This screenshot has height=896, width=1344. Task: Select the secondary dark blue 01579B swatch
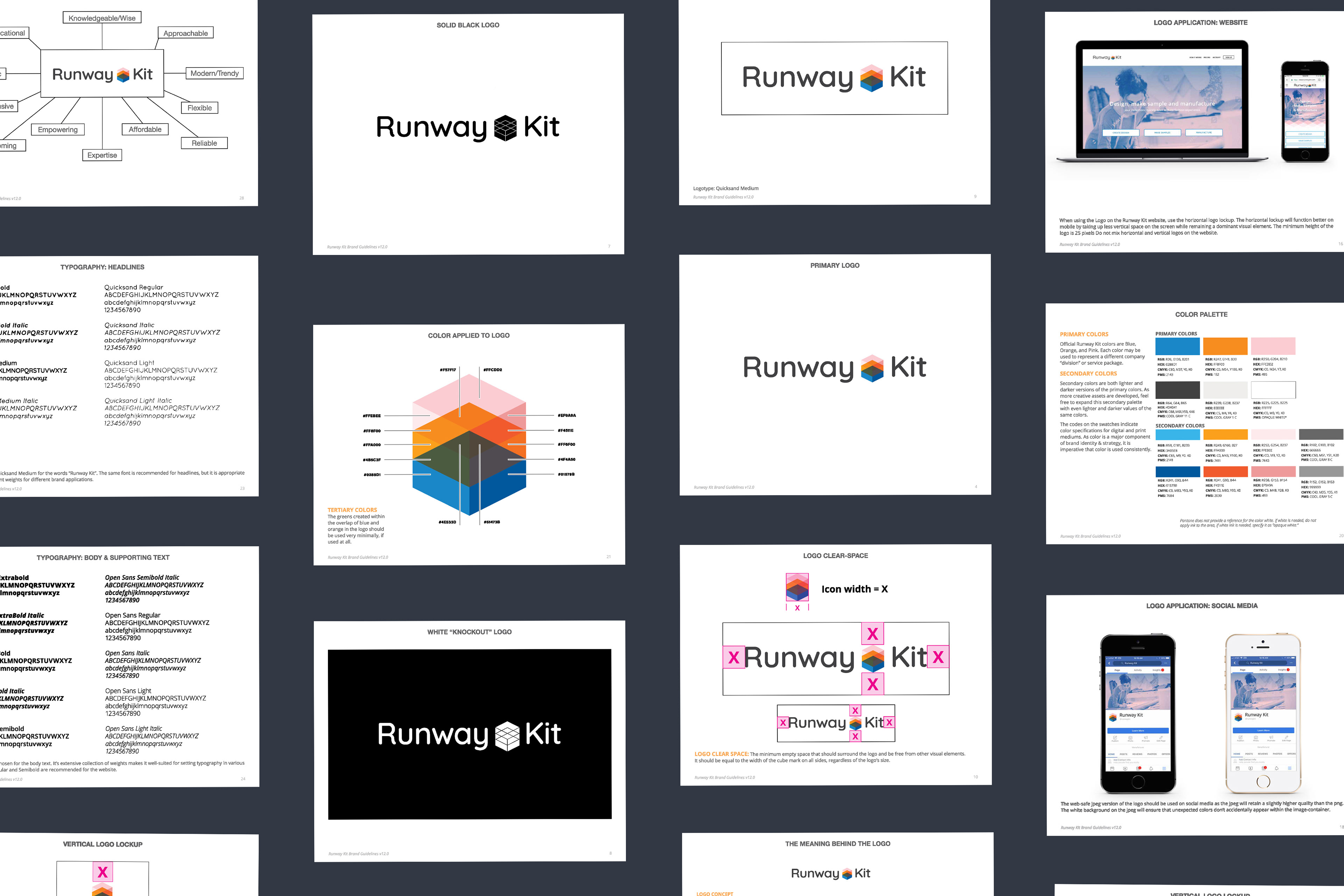click(1177, 471)
